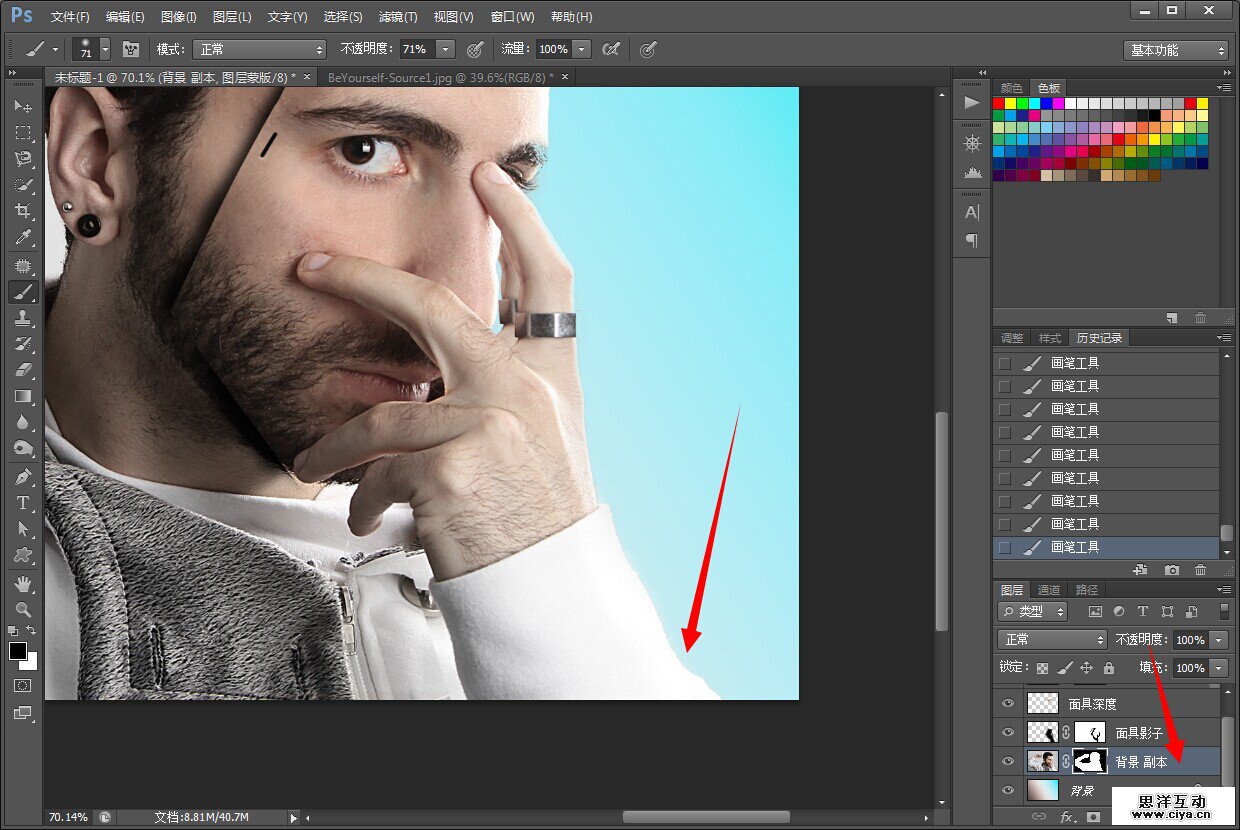The height and width of the screenshot is (830, 1240).
Task: Select the Crop tool in the toolbox
Action: pyautogui.click(x=22, y=211)
